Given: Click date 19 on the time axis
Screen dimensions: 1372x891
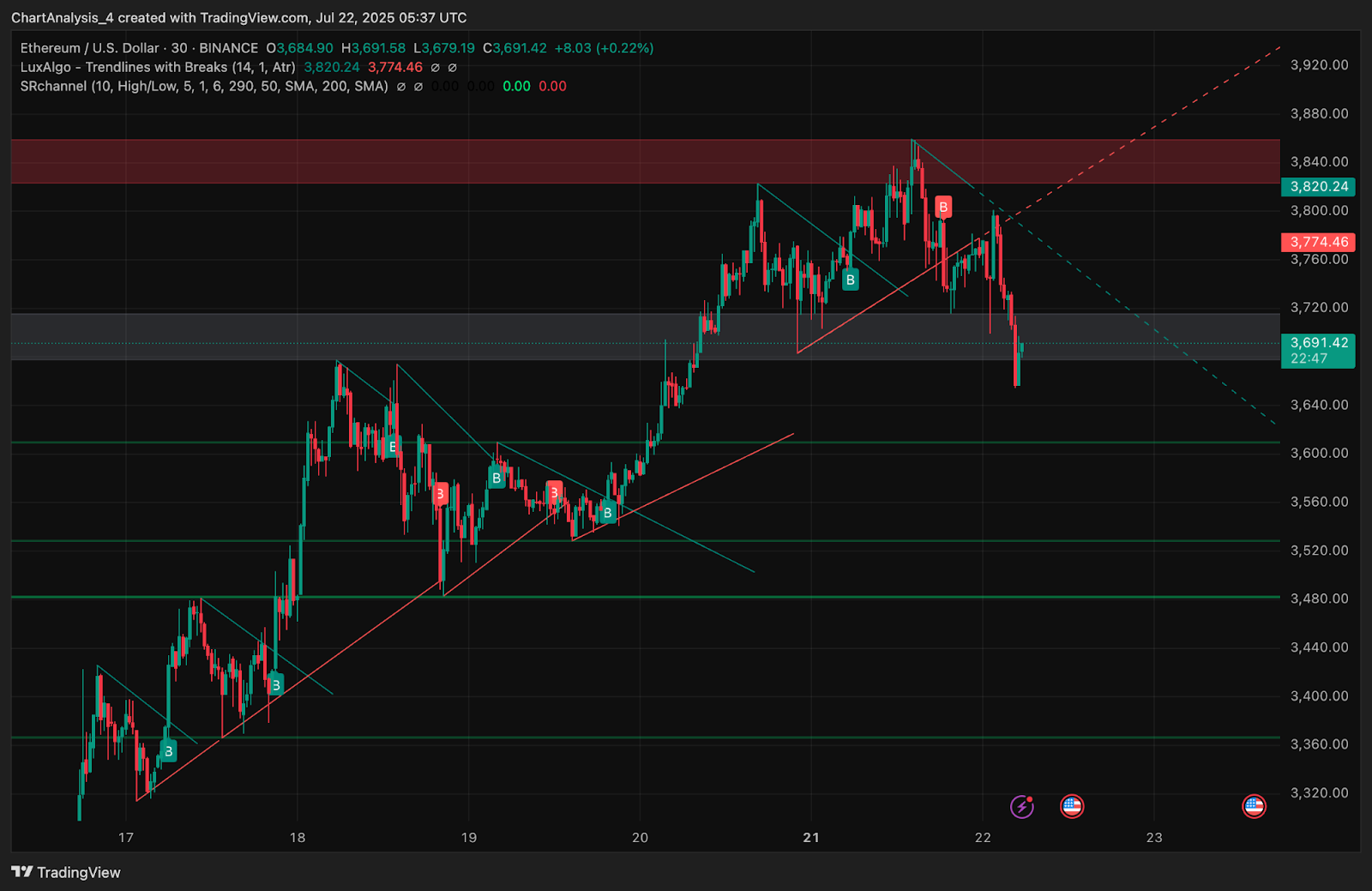Looking at the screenshot, I should point(469,838).
